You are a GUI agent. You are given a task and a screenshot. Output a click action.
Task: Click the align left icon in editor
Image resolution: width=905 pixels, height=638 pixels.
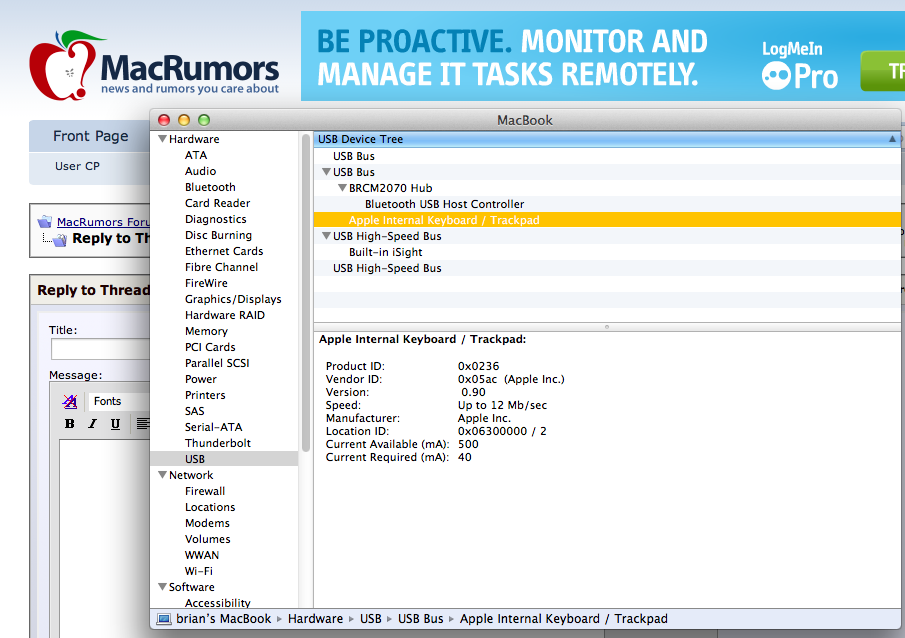click(143, 424)
